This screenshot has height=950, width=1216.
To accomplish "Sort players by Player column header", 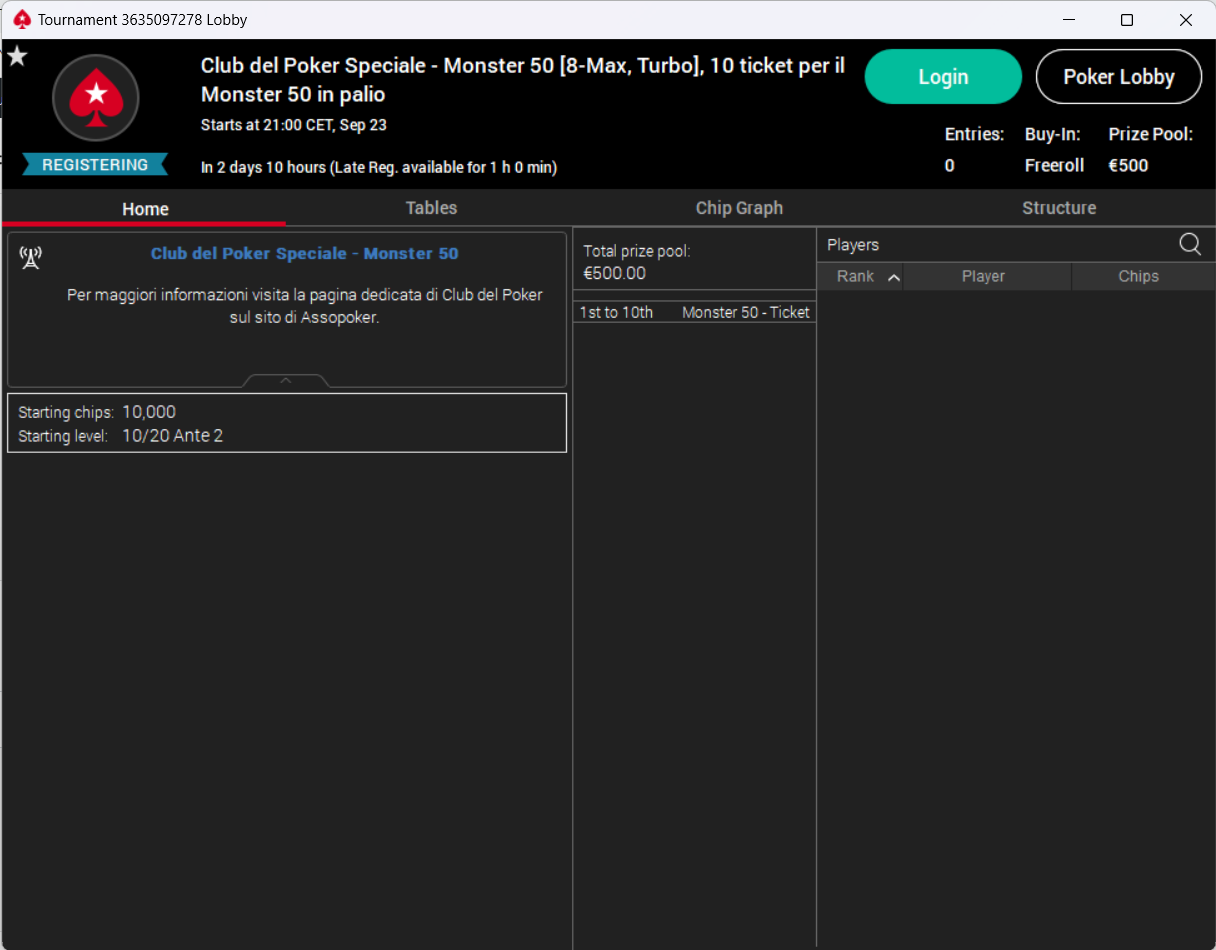I will 983,277.
